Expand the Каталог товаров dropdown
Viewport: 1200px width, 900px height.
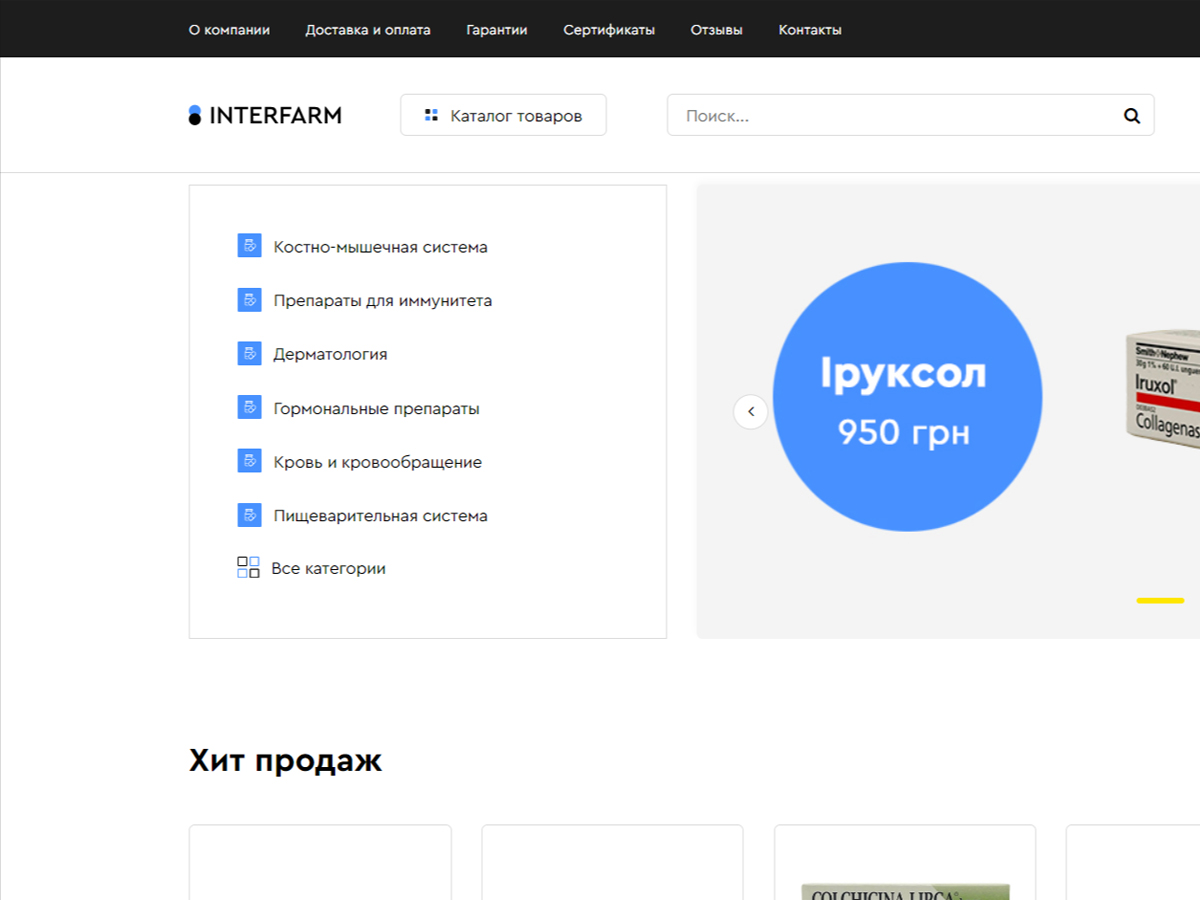[x=503, y=114]
